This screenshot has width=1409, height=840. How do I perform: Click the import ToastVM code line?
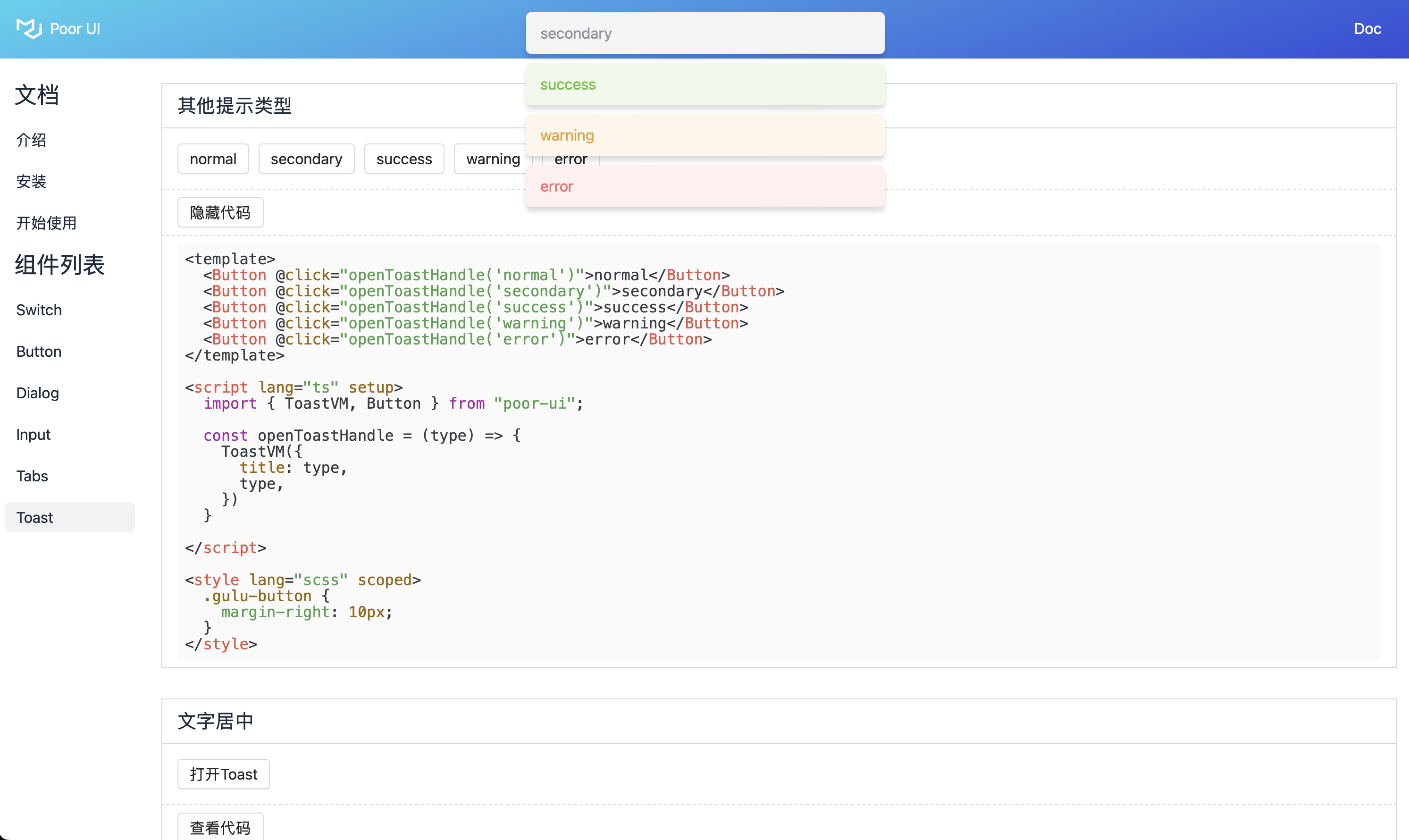click(393, 403)
